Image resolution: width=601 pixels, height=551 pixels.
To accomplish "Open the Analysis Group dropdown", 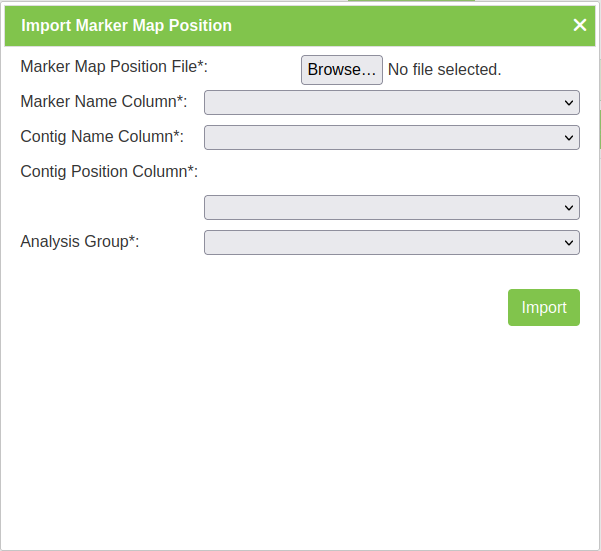I will (x=391, y=242).
